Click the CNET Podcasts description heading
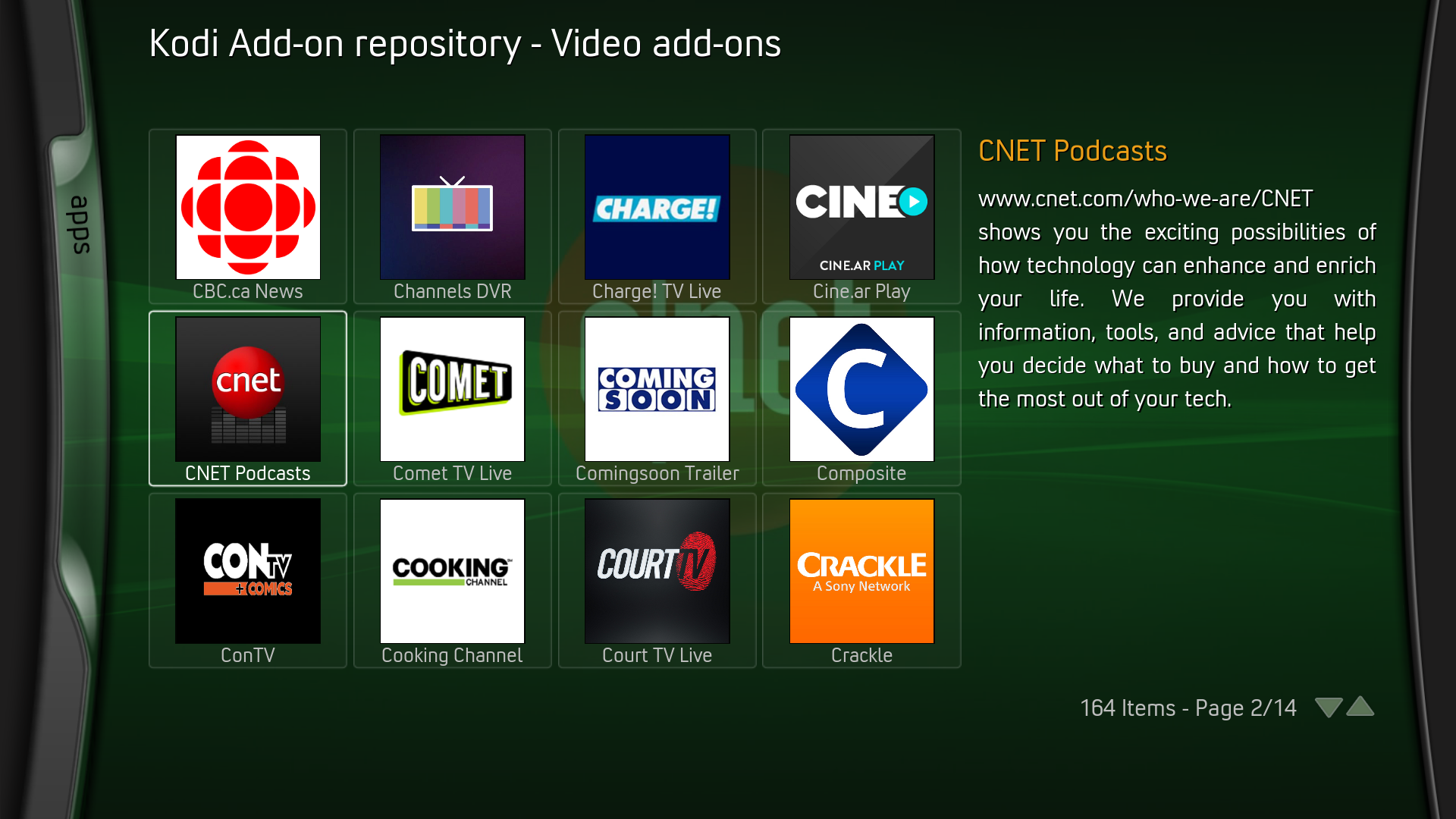The image size is (1456, 819). tap(1072, 151)
